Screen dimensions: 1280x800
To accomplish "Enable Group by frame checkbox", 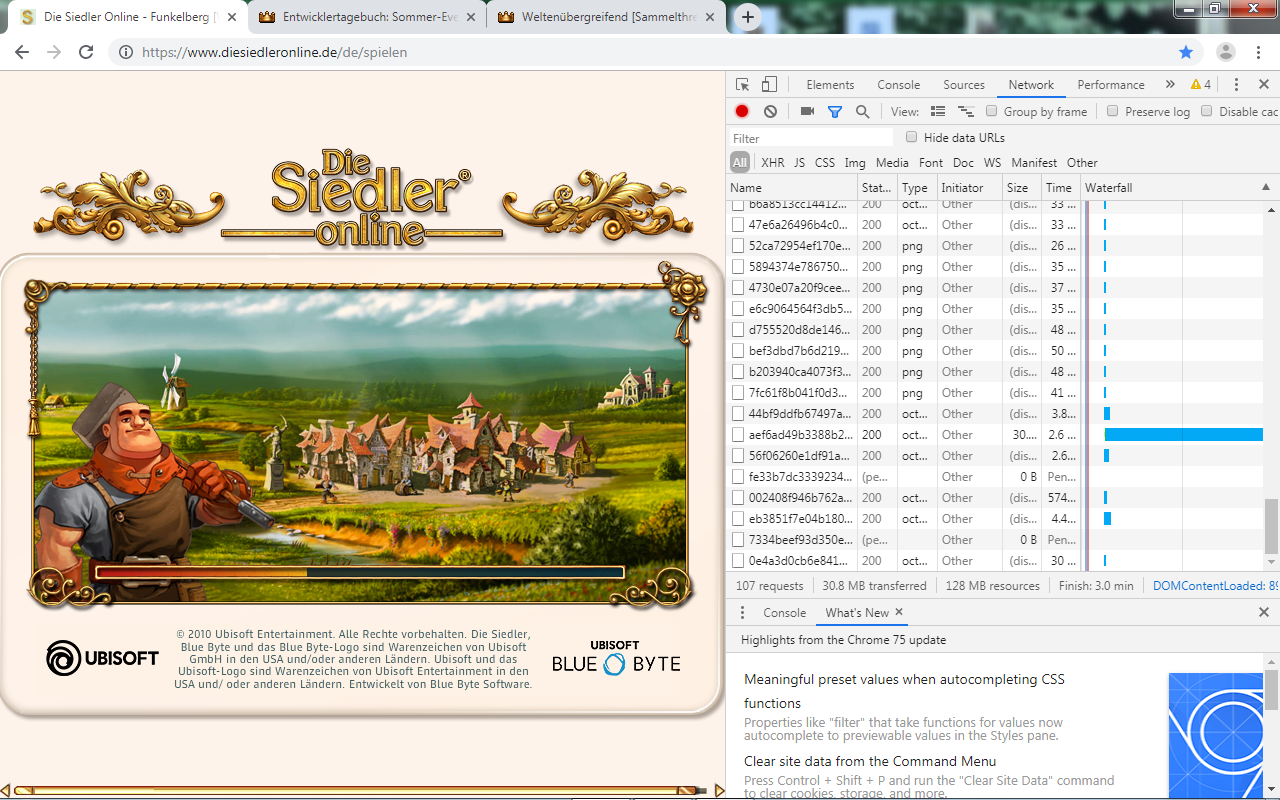I will click(992, 111).
